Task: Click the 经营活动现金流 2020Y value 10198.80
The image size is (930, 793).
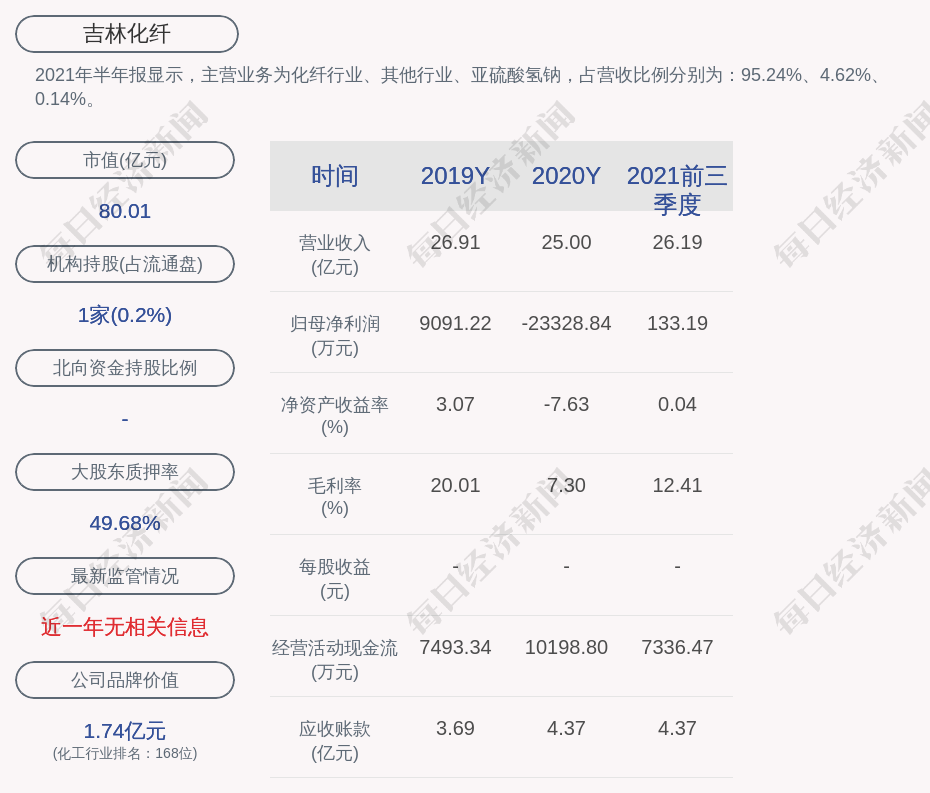Action: [566, 648]
